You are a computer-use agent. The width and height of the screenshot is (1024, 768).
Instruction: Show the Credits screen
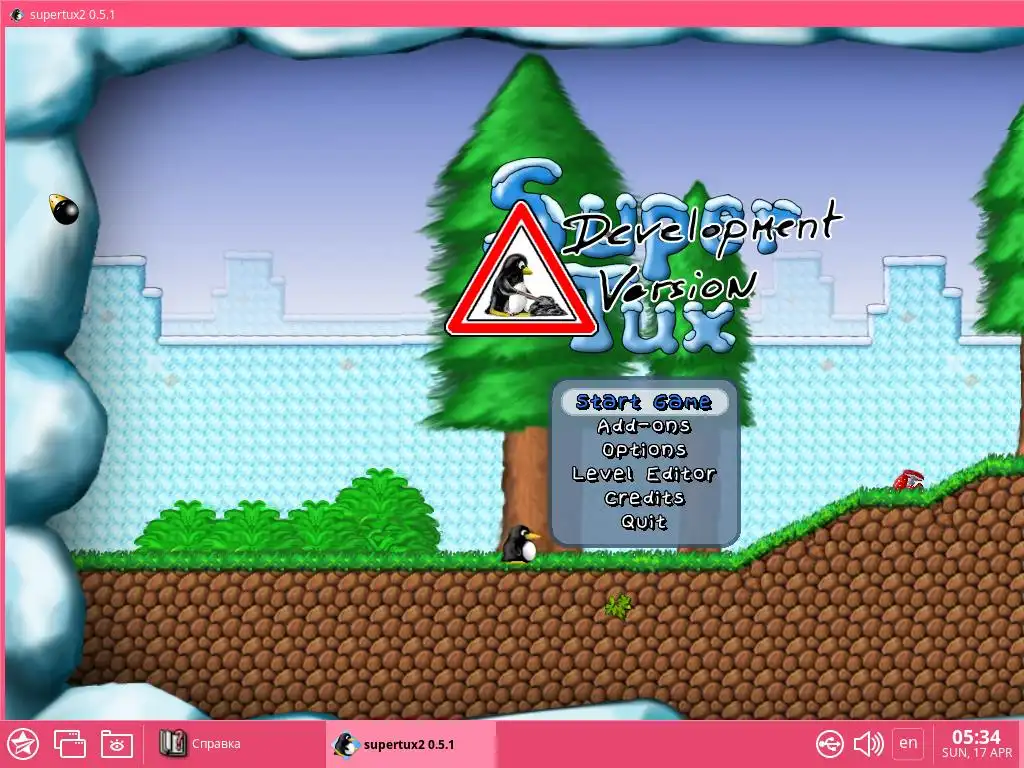coord(644,498)
